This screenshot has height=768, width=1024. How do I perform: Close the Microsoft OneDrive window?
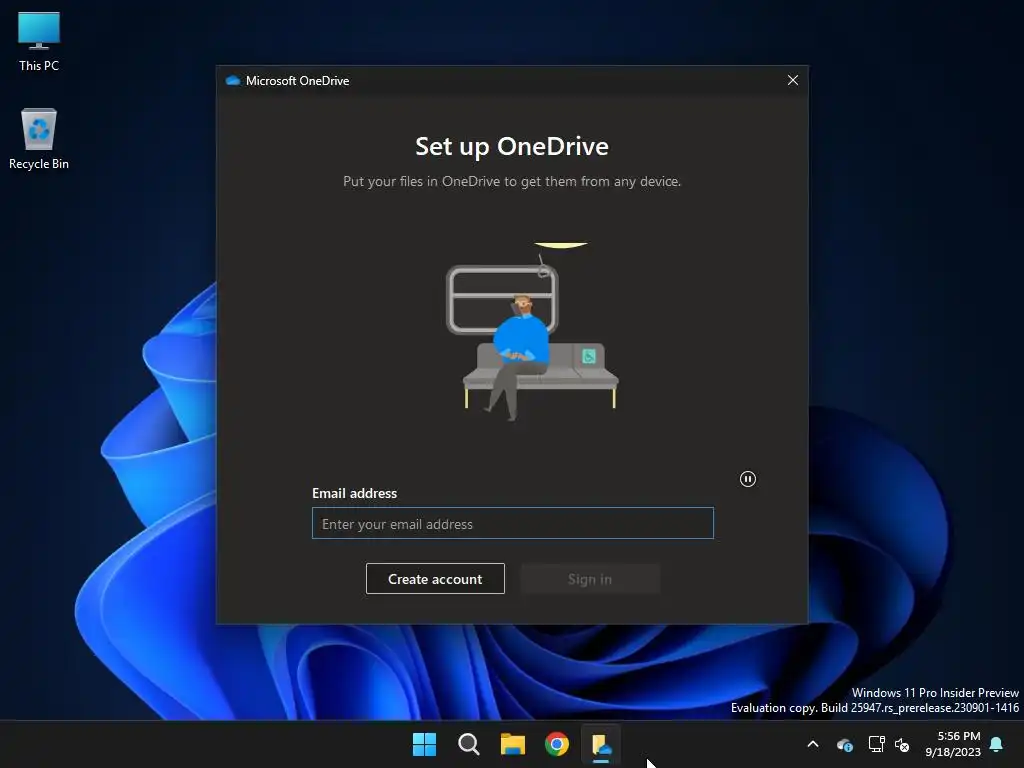click(793, 80)
